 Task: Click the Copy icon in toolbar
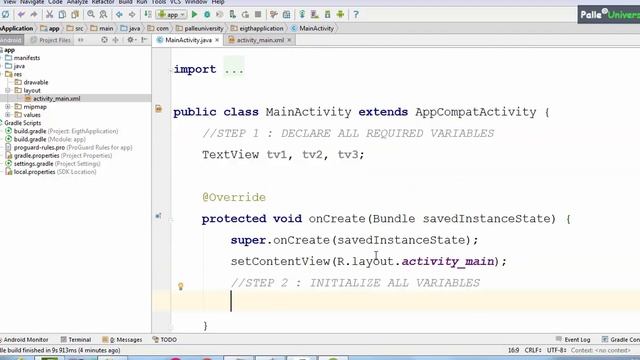point(62,15)
